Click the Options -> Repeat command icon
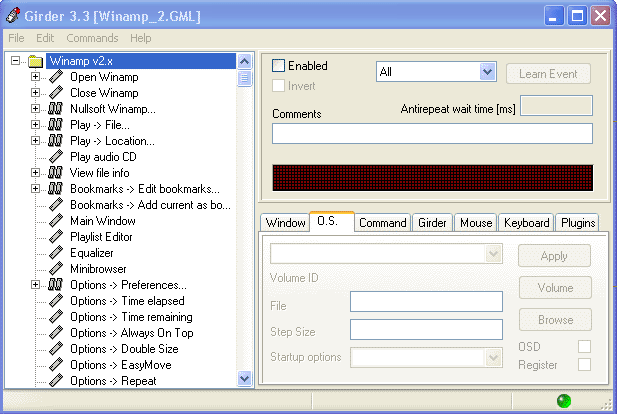618x415 pixels. [56, 381]
